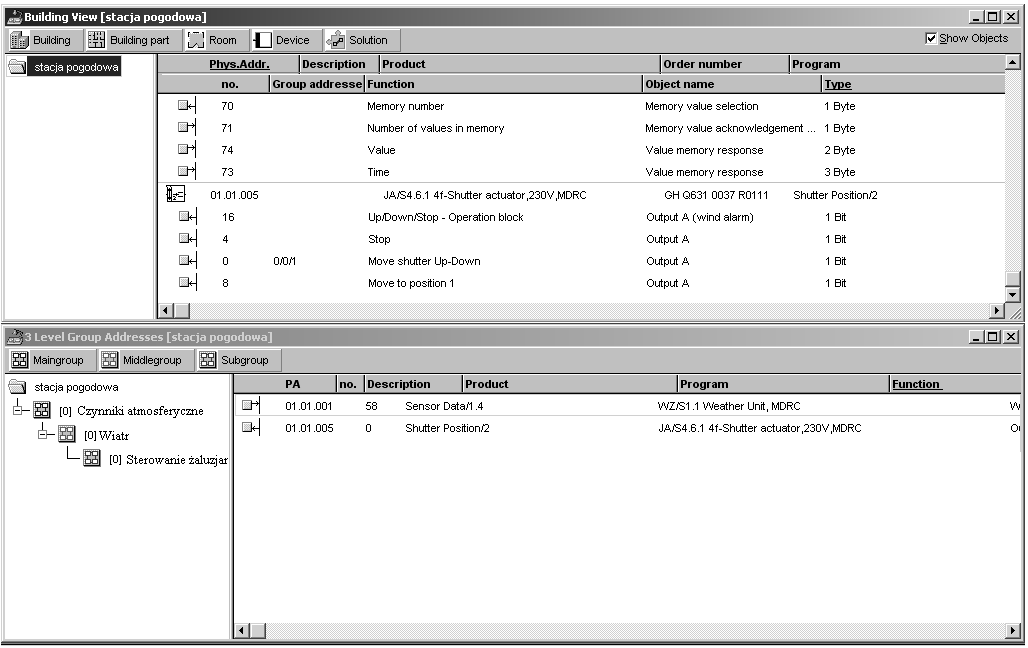Select 'Move to position 1' function

(411, 283)
